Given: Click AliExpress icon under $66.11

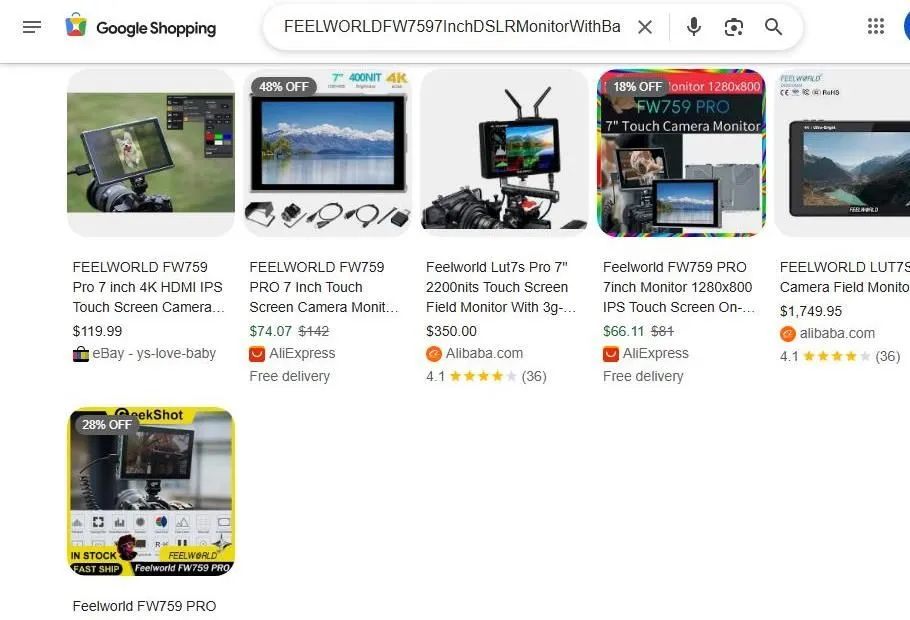Looking at the screenshot, I should pyautogui.click(x=611, y=354).
